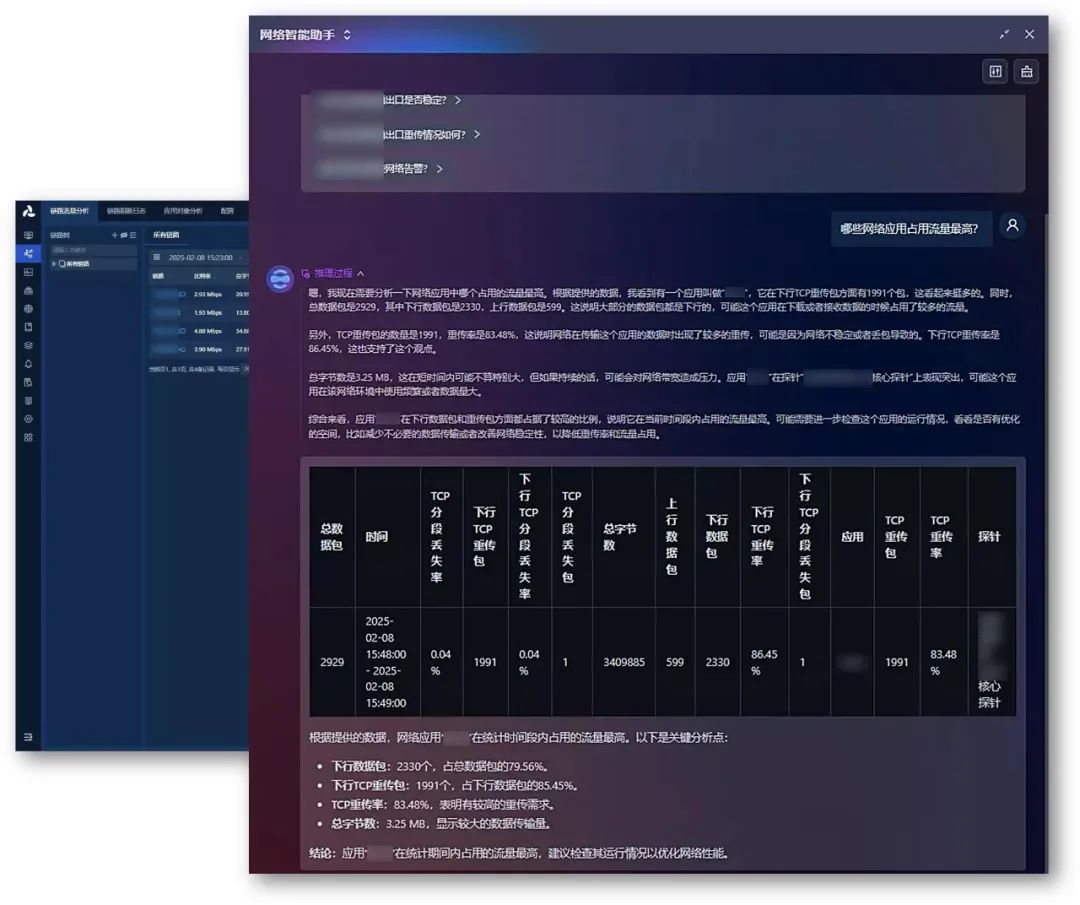Click the 总字节数 column header
Screen dimensions: 1080x905
624,537
